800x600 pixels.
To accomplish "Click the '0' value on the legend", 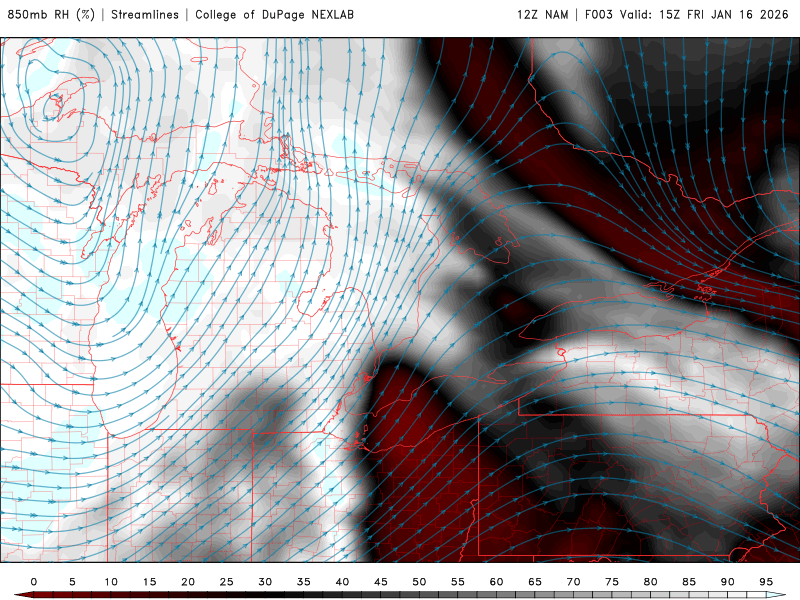I will click(x=34, y=582).
